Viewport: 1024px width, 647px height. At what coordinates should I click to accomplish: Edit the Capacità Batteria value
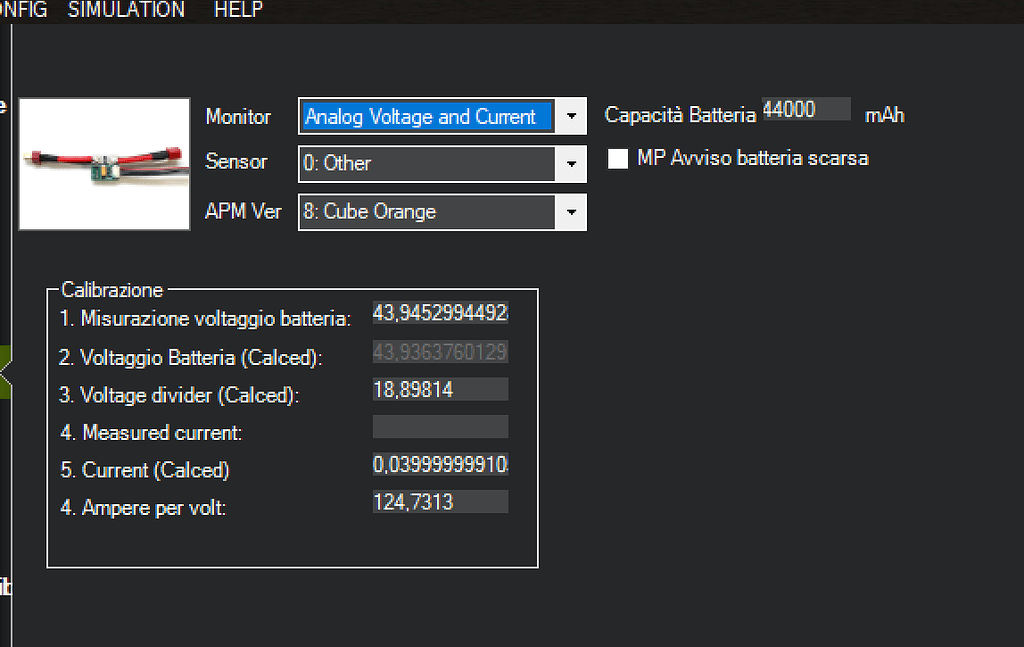click(805, 109)
